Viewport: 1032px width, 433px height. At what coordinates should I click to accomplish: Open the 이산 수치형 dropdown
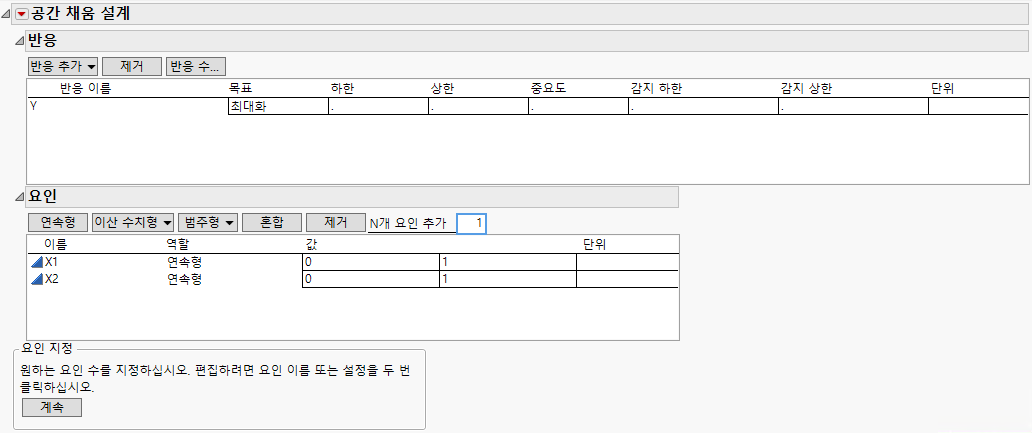pyautogui.click(x=133, y=222)
